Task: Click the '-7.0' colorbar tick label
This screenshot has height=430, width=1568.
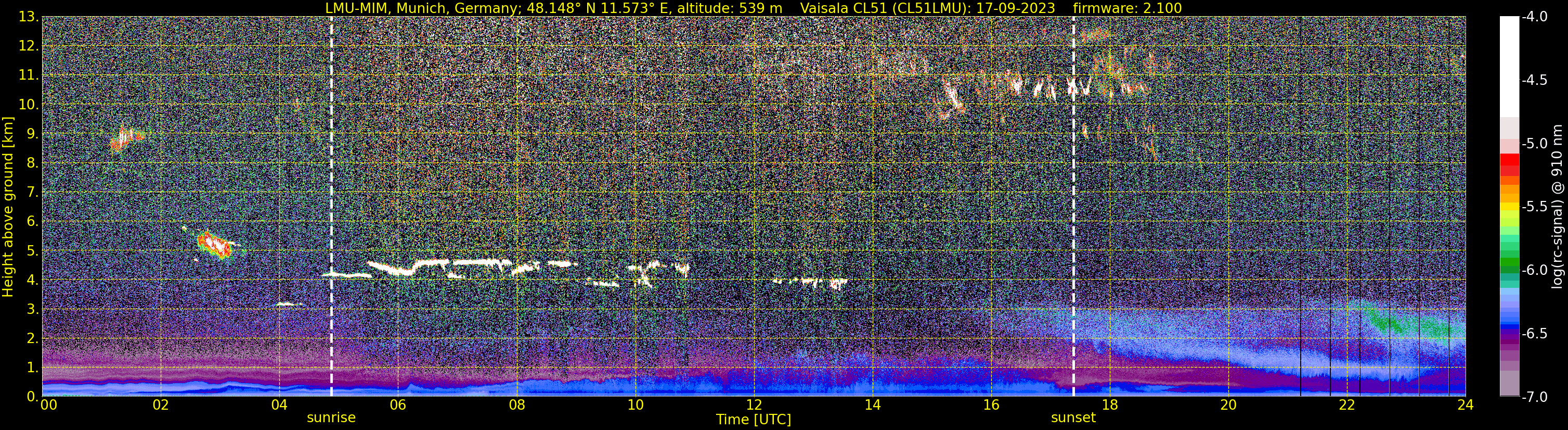Action: (1534, 397)
